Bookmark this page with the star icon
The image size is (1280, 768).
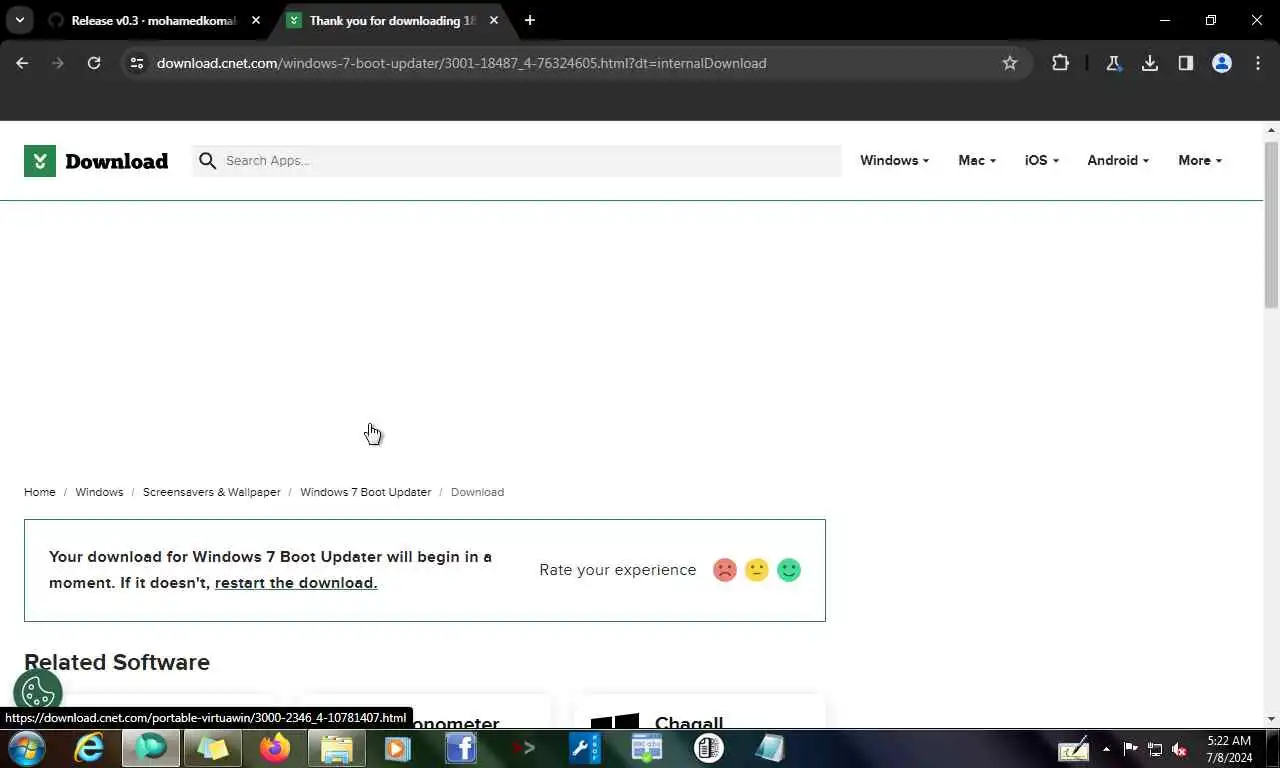pos(1010,63)
